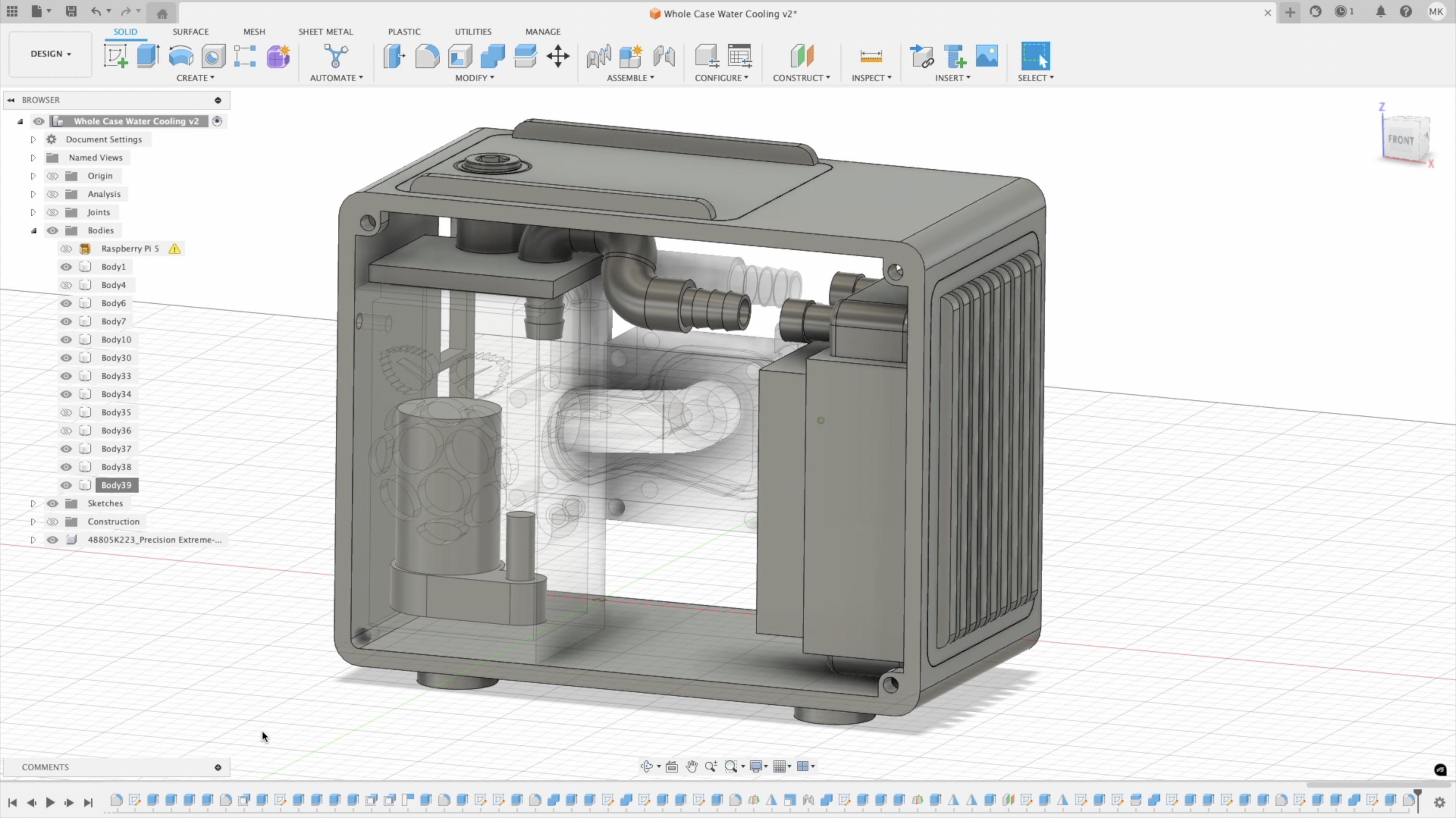Select the Orbit view cube FRONT label
The image size is (1456, 818).
tap(1400, 139)
